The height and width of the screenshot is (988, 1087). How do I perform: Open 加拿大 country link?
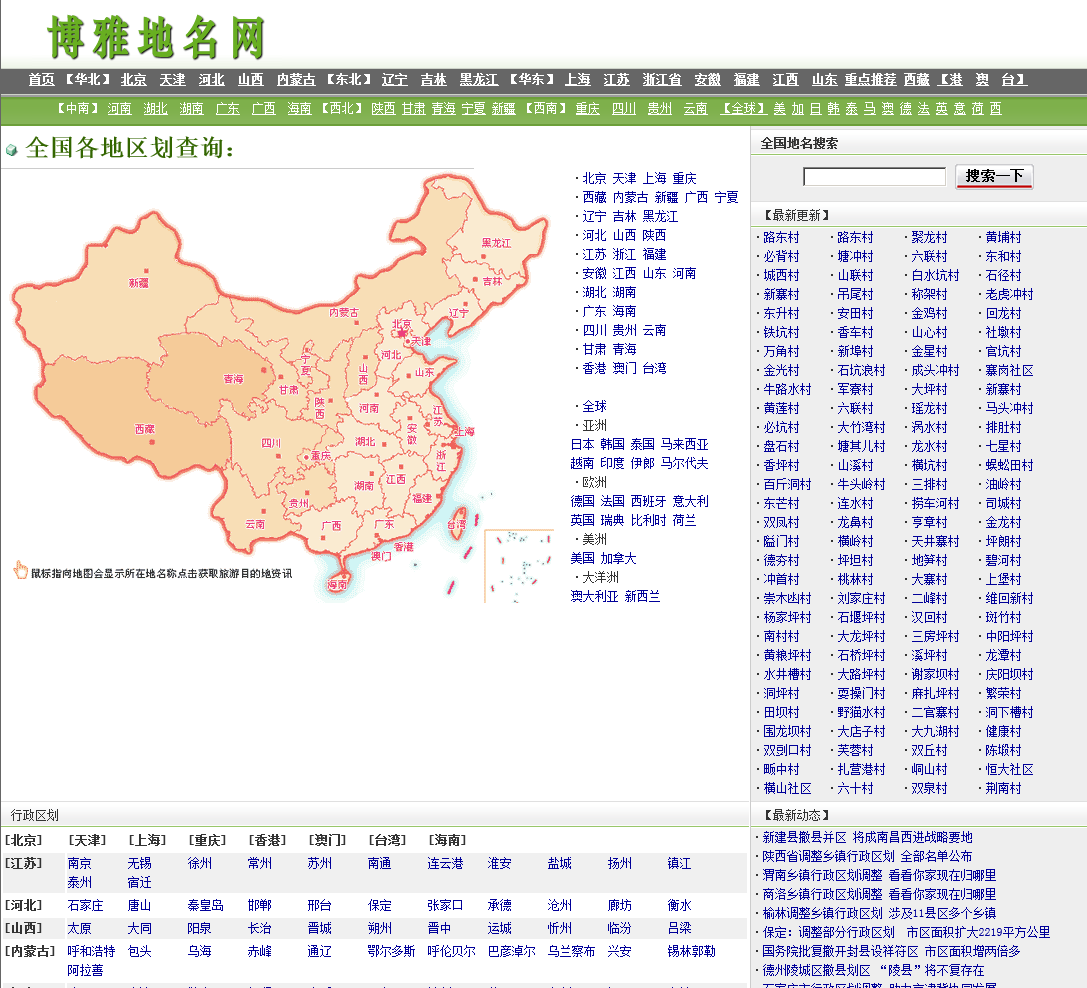[618, 558]
